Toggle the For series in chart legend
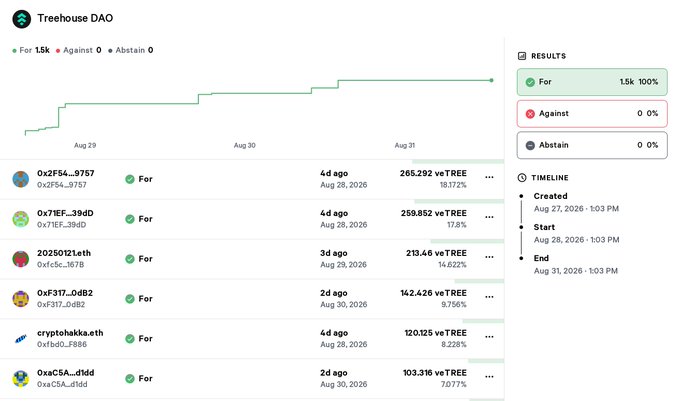680x401 pixels. tap(31, 50)
